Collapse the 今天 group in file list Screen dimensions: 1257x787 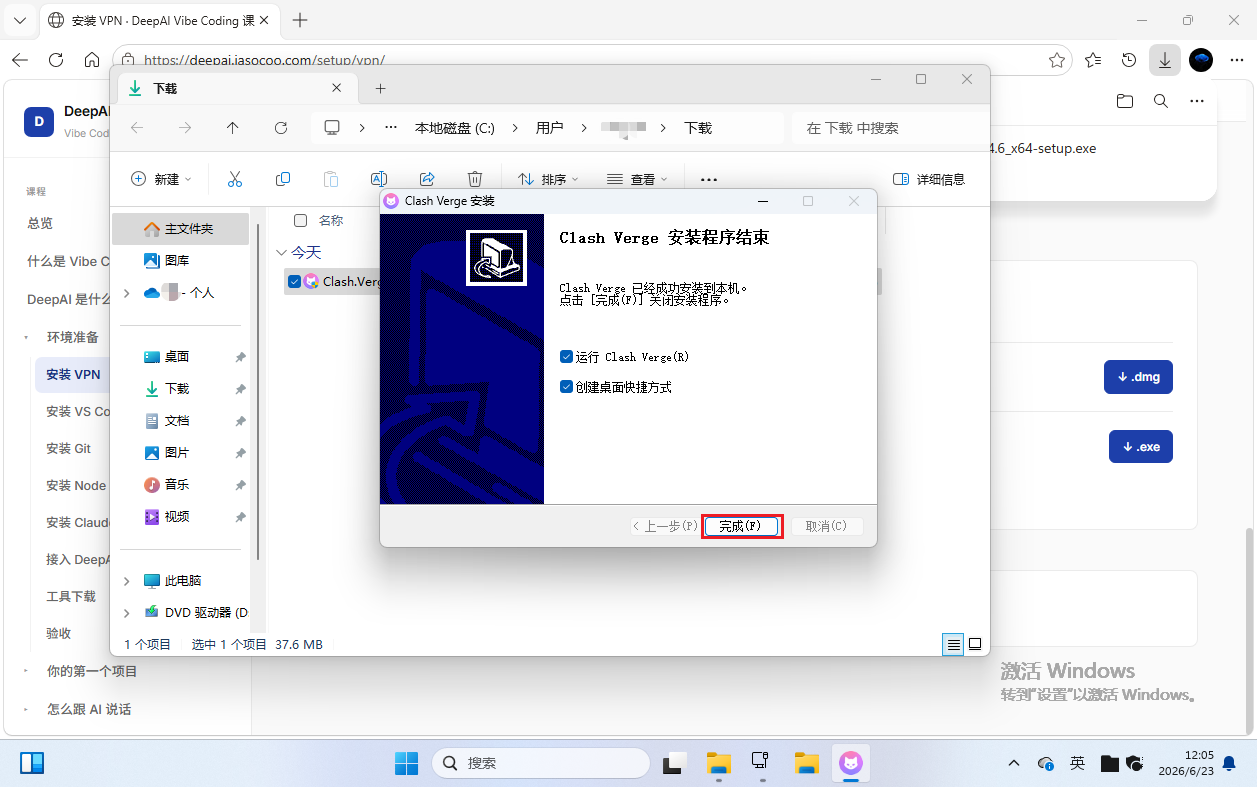click(280, 253)
